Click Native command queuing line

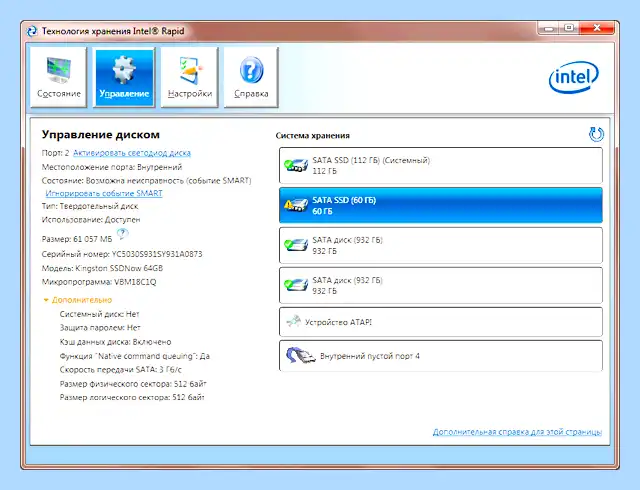[x=135, y=356]
